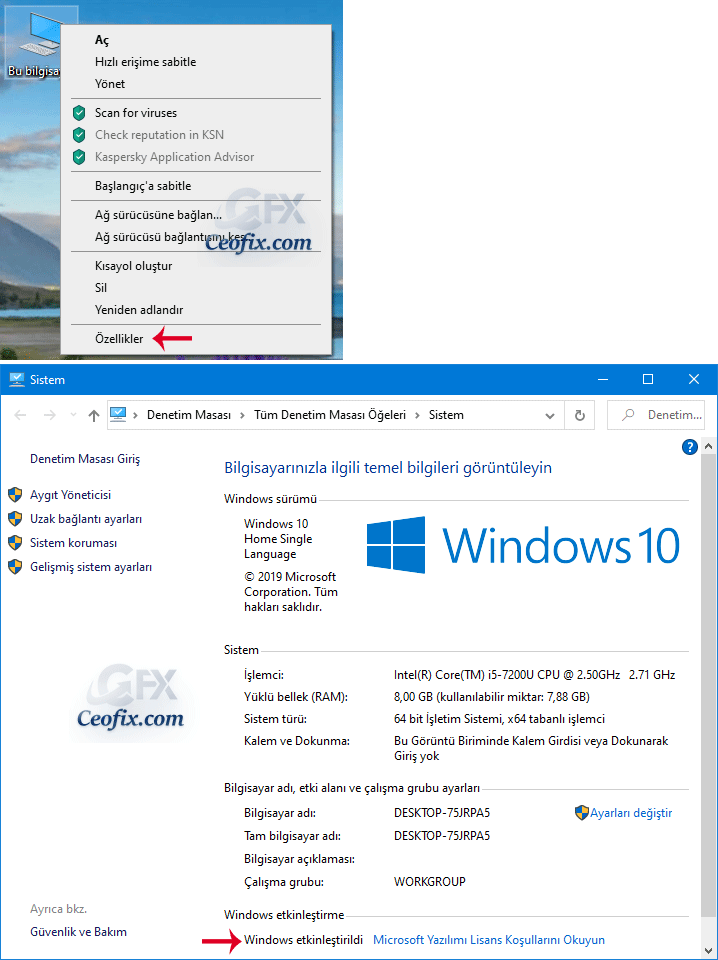The height and width of the screenshot is (960, 718).
Task: Open the blue help question mark icon
Action: [x=689, y=447]
